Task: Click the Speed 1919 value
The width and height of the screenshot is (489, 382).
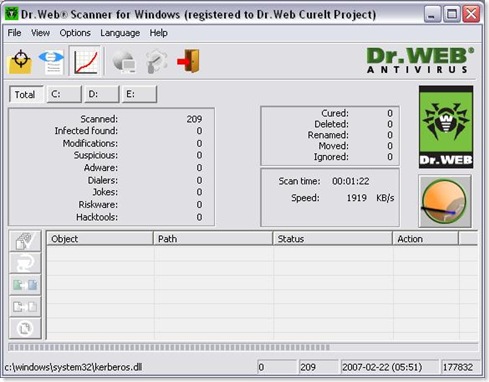Action: click(x=356, y=198)
